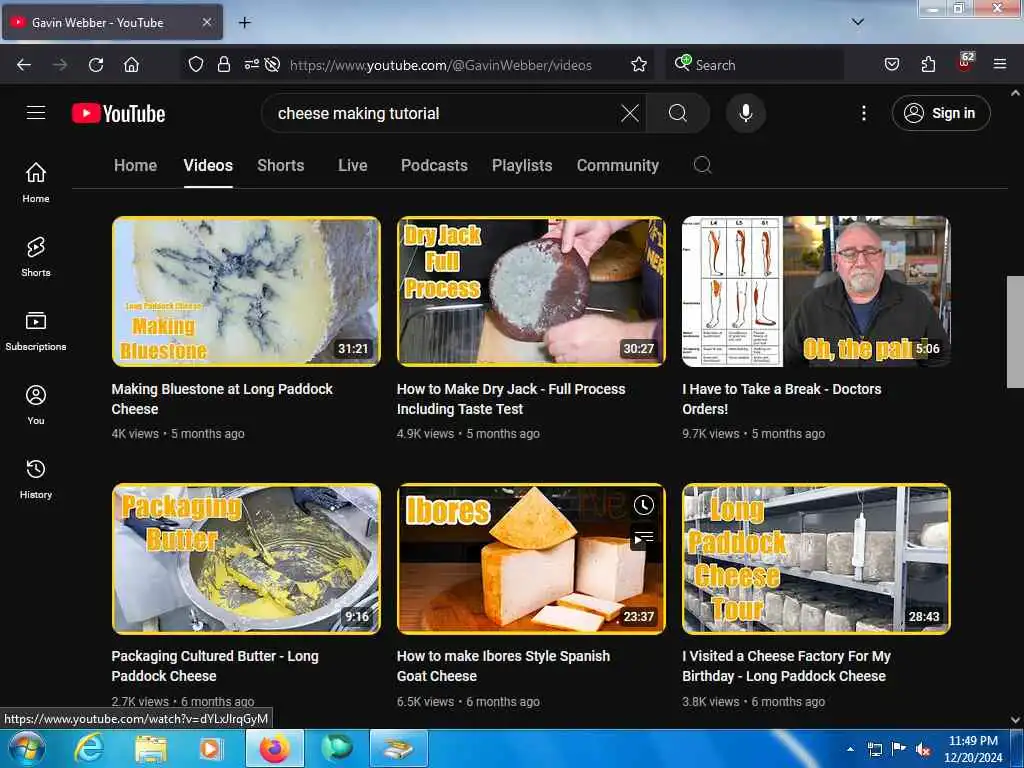Save the page to Pocket
The image size is (1024, 768).
892,64
